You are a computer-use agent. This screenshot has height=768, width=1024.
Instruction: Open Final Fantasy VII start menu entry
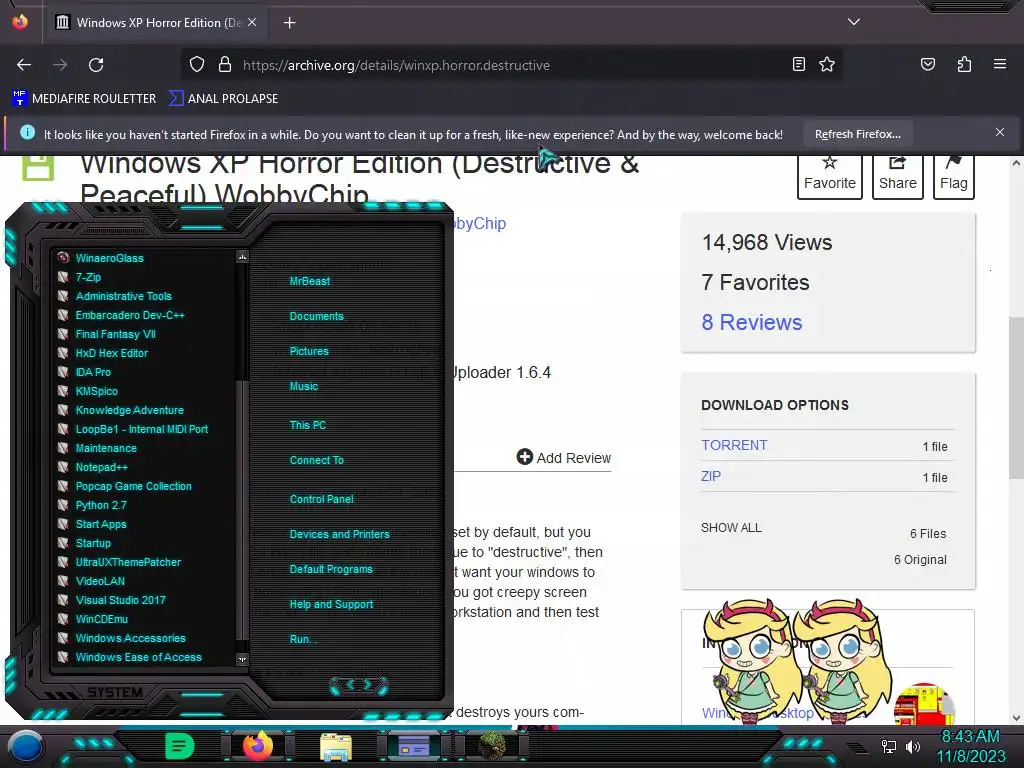115,334
